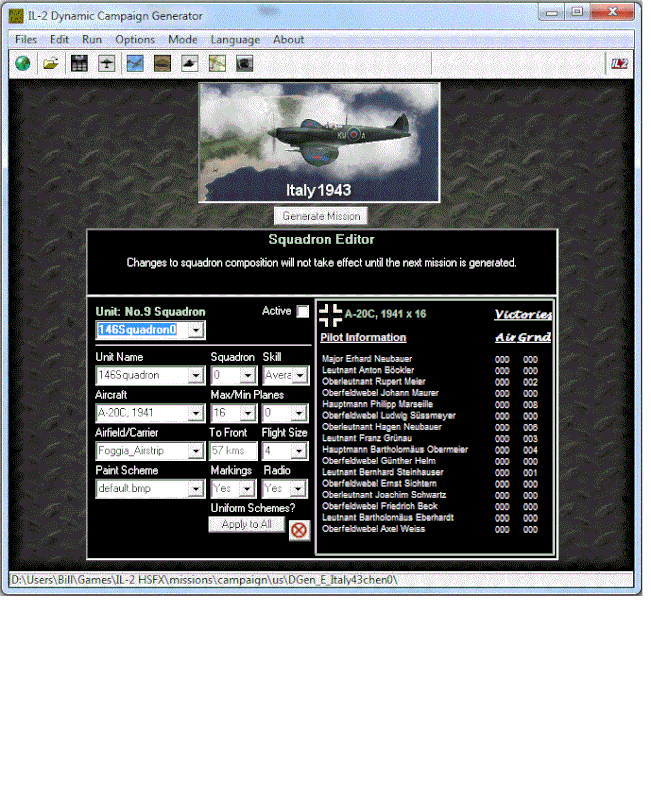Click the Italy 1943 campaign image

tap(319, 143)
